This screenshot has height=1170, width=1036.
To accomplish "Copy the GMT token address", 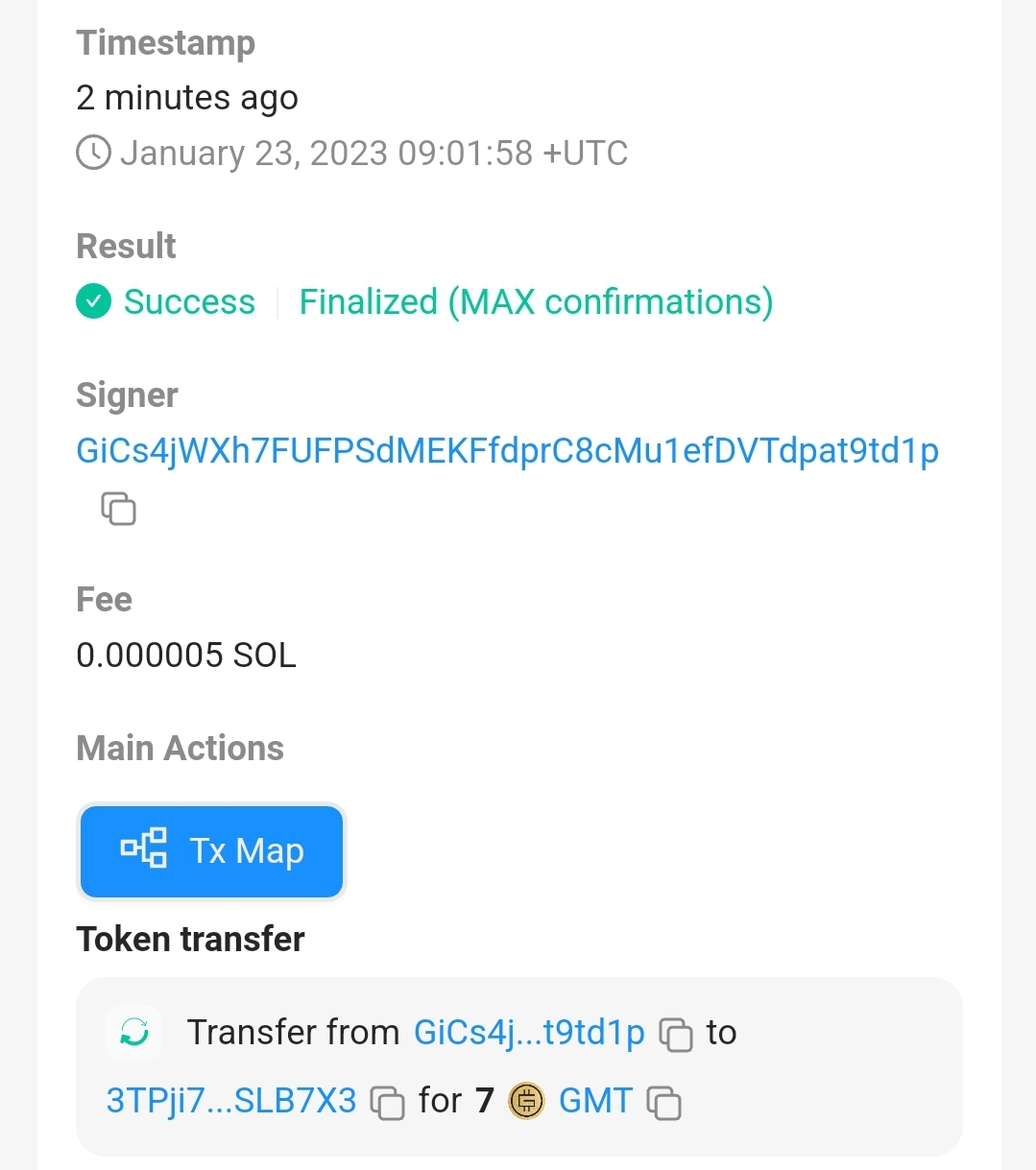I will (x=663, y=1103).
